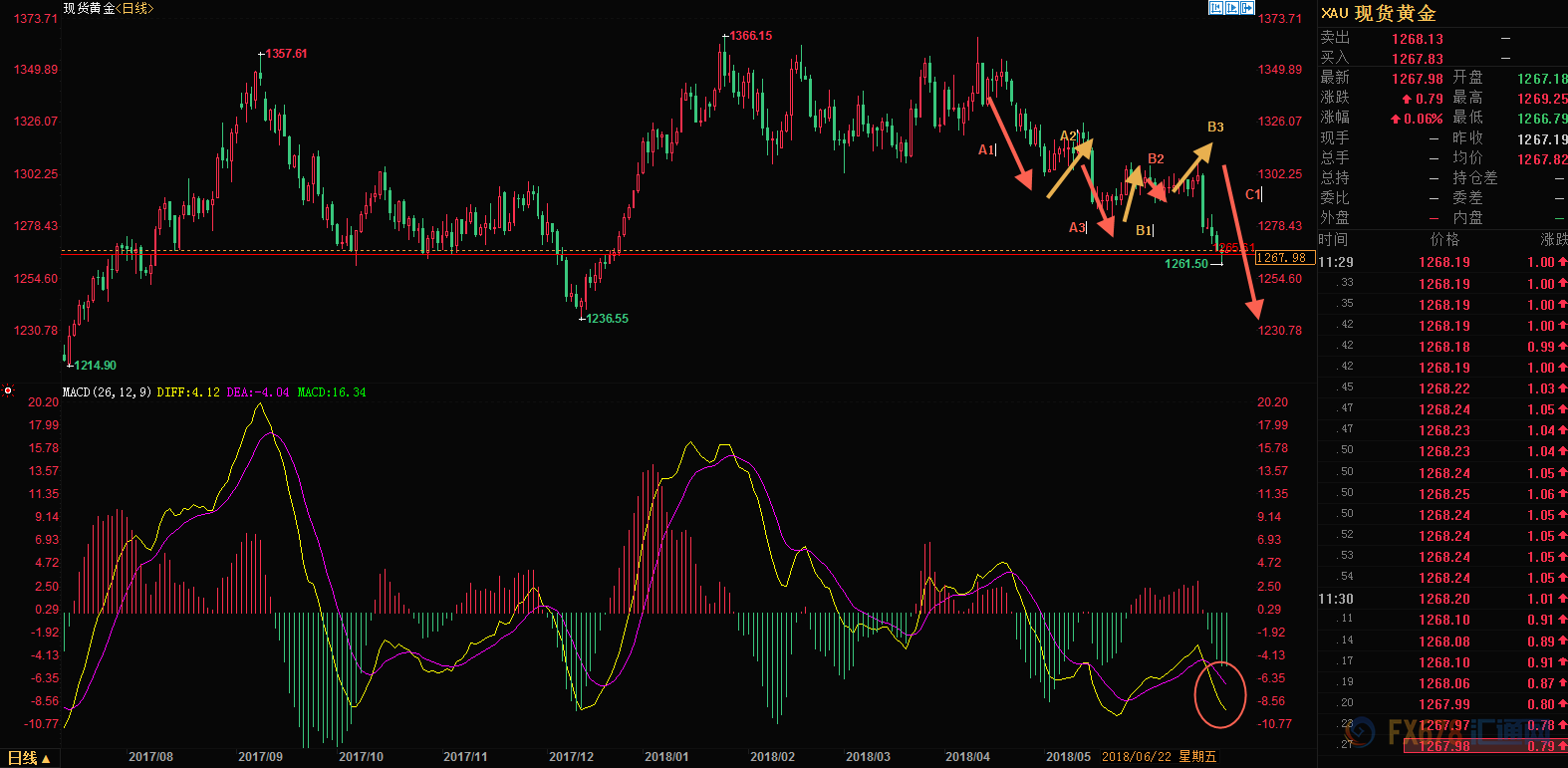Click the trade price 1268.22

pyautogui.click(x=1444, y=389)
